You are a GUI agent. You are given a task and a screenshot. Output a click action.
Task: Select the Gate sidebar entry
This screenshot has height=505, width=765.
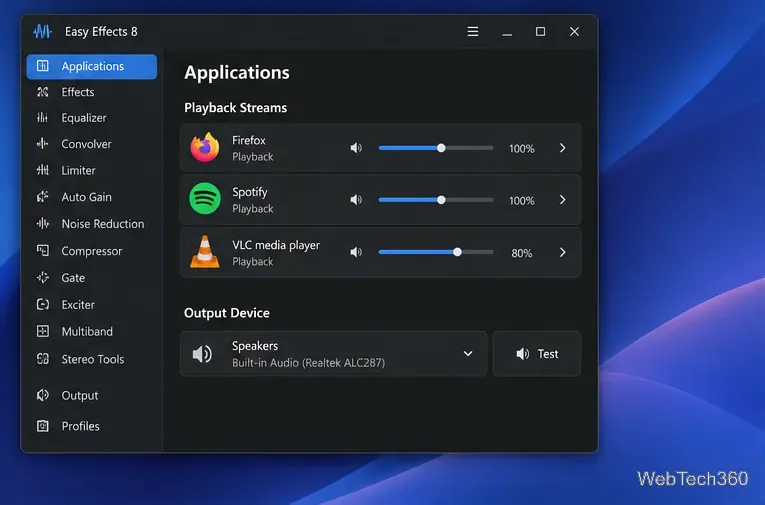(92, 278)
